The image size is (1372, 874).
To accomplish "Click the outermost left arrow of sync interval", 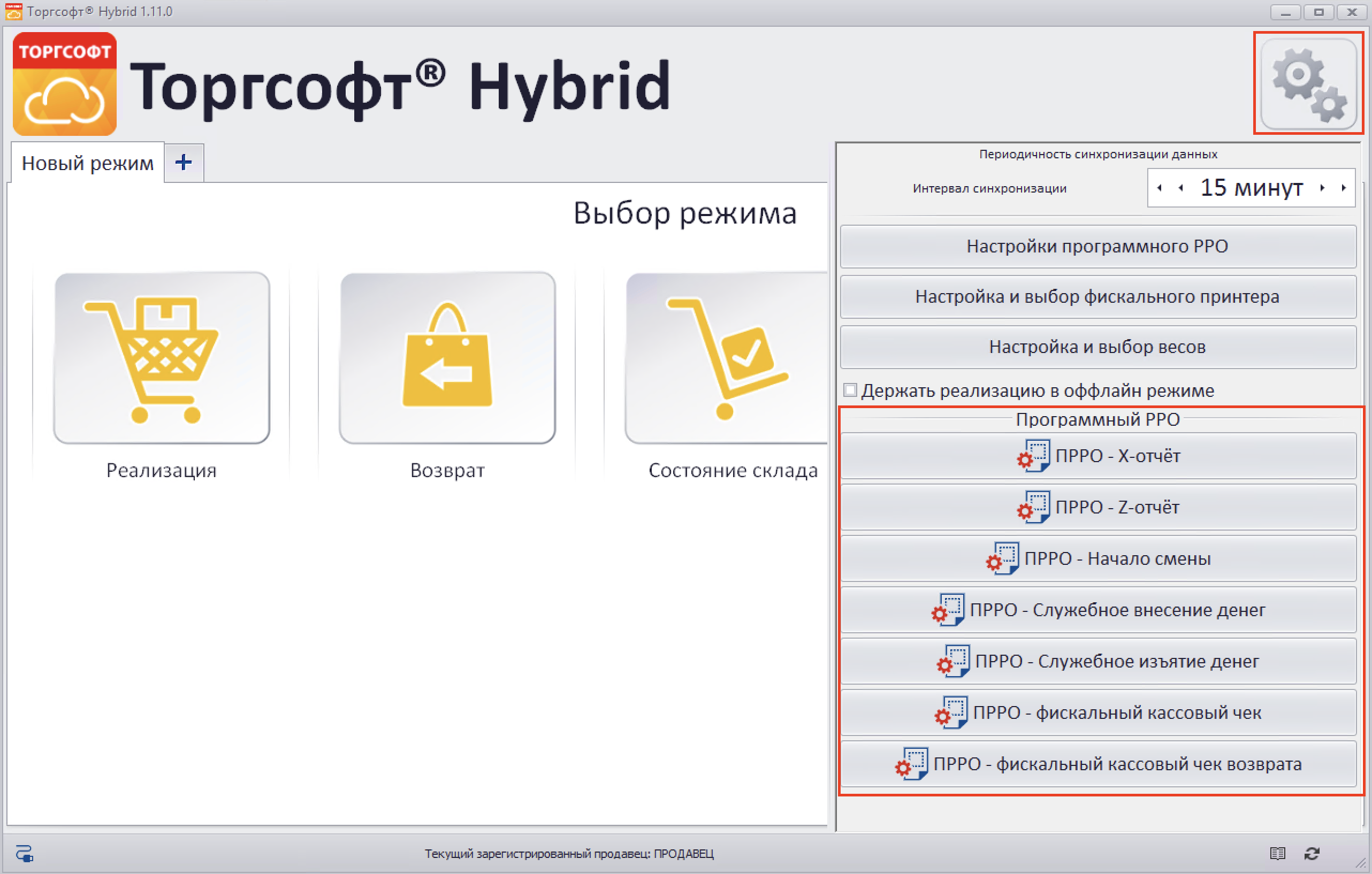I will tap(1160, 187).
